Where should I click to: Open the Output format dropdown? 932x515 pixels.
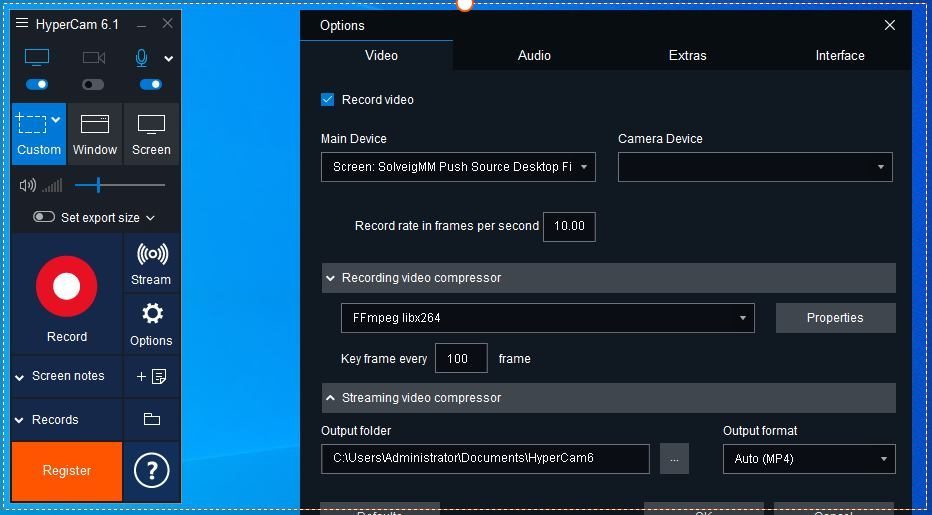[809, 459]
